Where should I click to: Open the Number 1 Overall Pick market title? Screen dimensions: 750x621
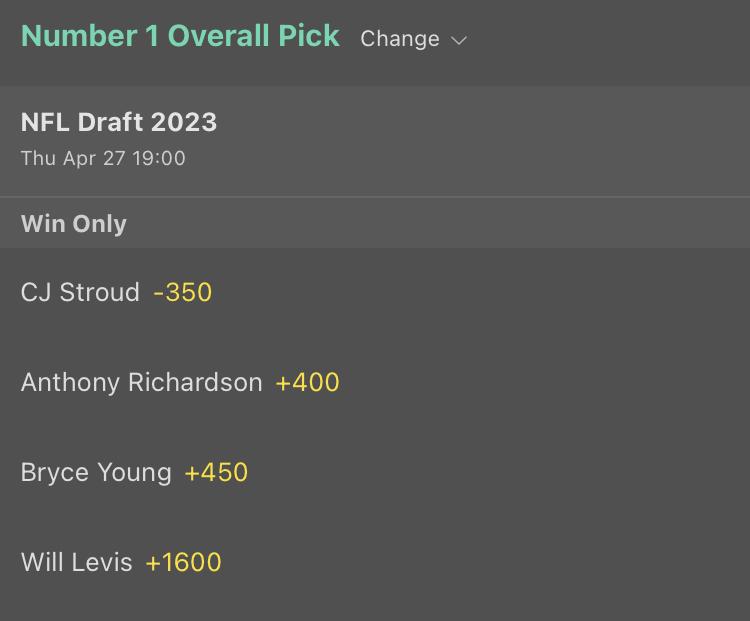(180, 36)
